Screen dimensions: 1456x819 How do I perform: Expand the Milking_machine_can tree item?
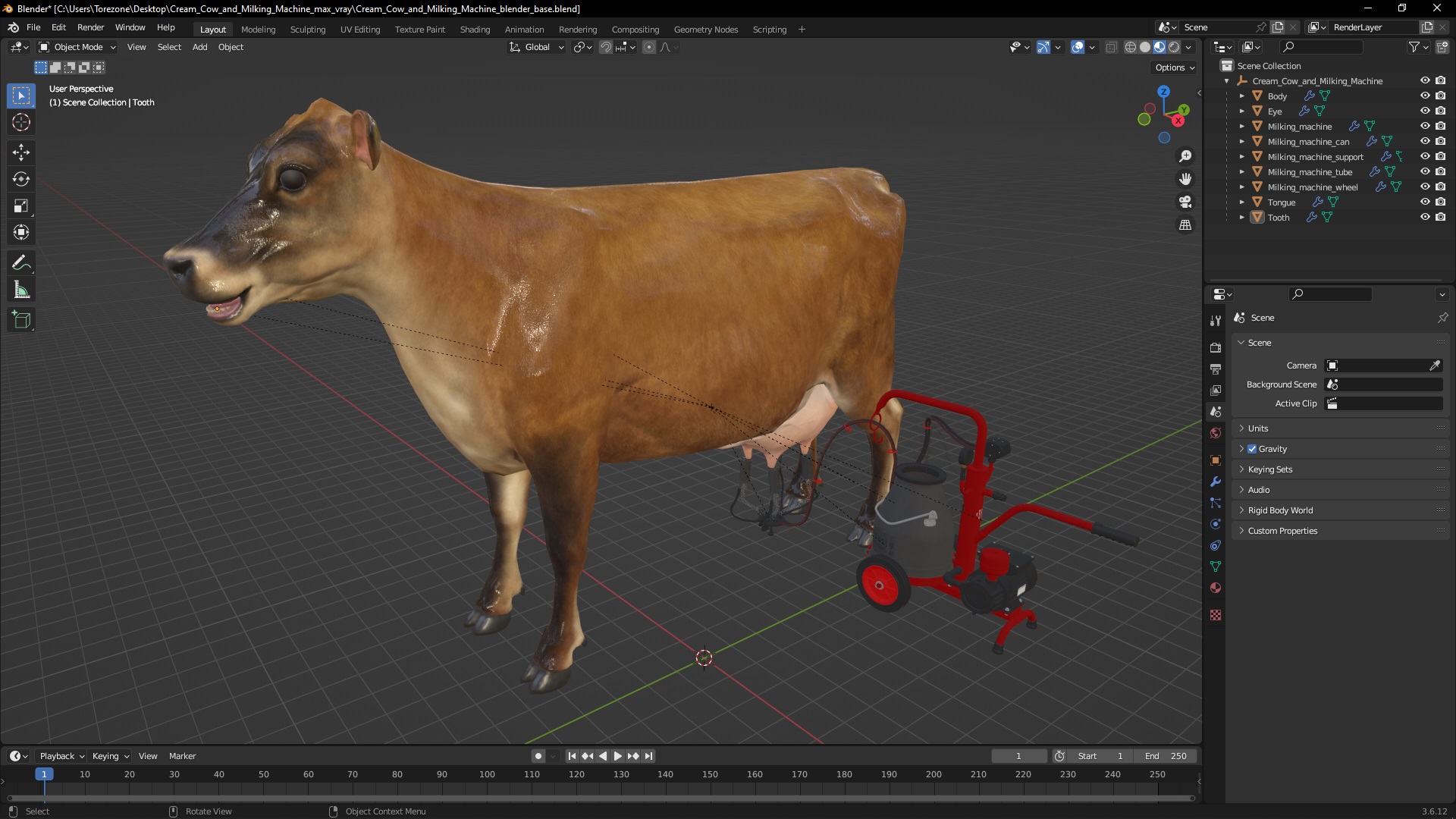pos(1241,142)
